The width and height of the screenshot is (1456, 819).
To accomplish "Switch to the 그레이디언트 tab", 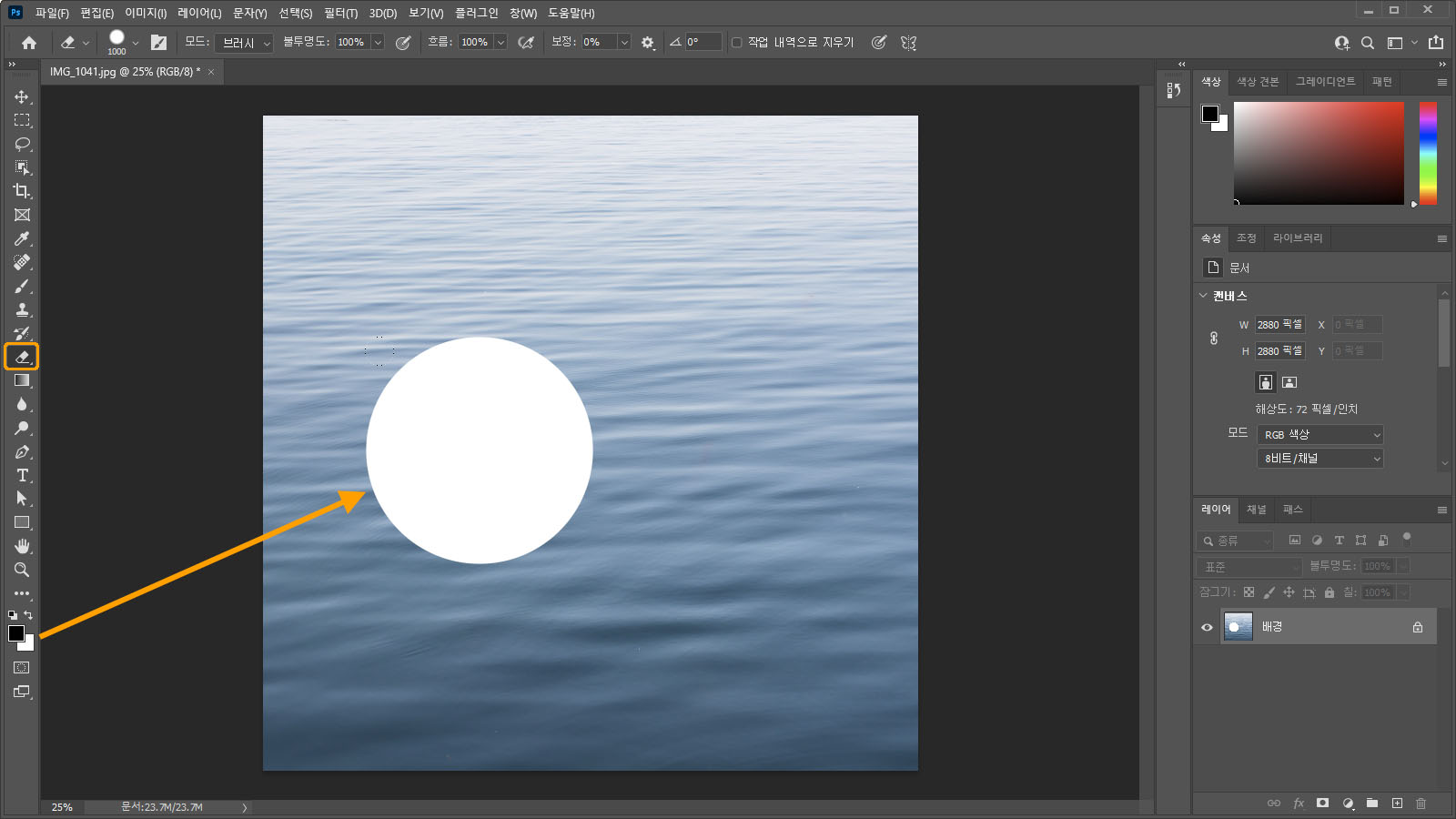I will (1325, 82).
